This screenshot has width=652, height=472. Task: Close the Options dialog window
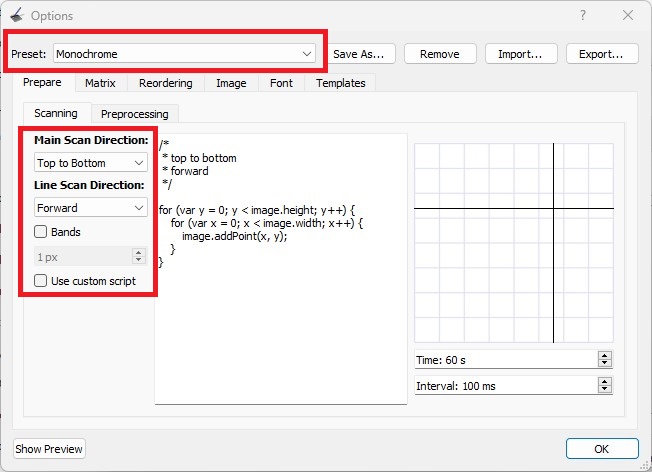[628, 16]
